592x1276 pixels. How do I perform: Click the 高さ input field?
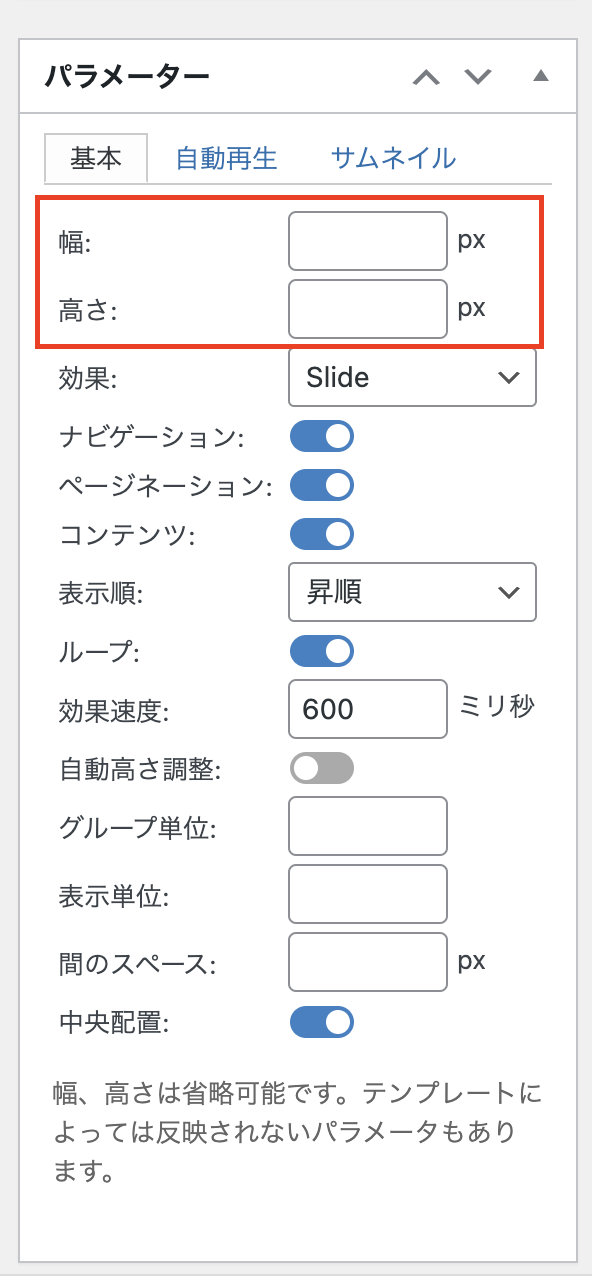367,308
